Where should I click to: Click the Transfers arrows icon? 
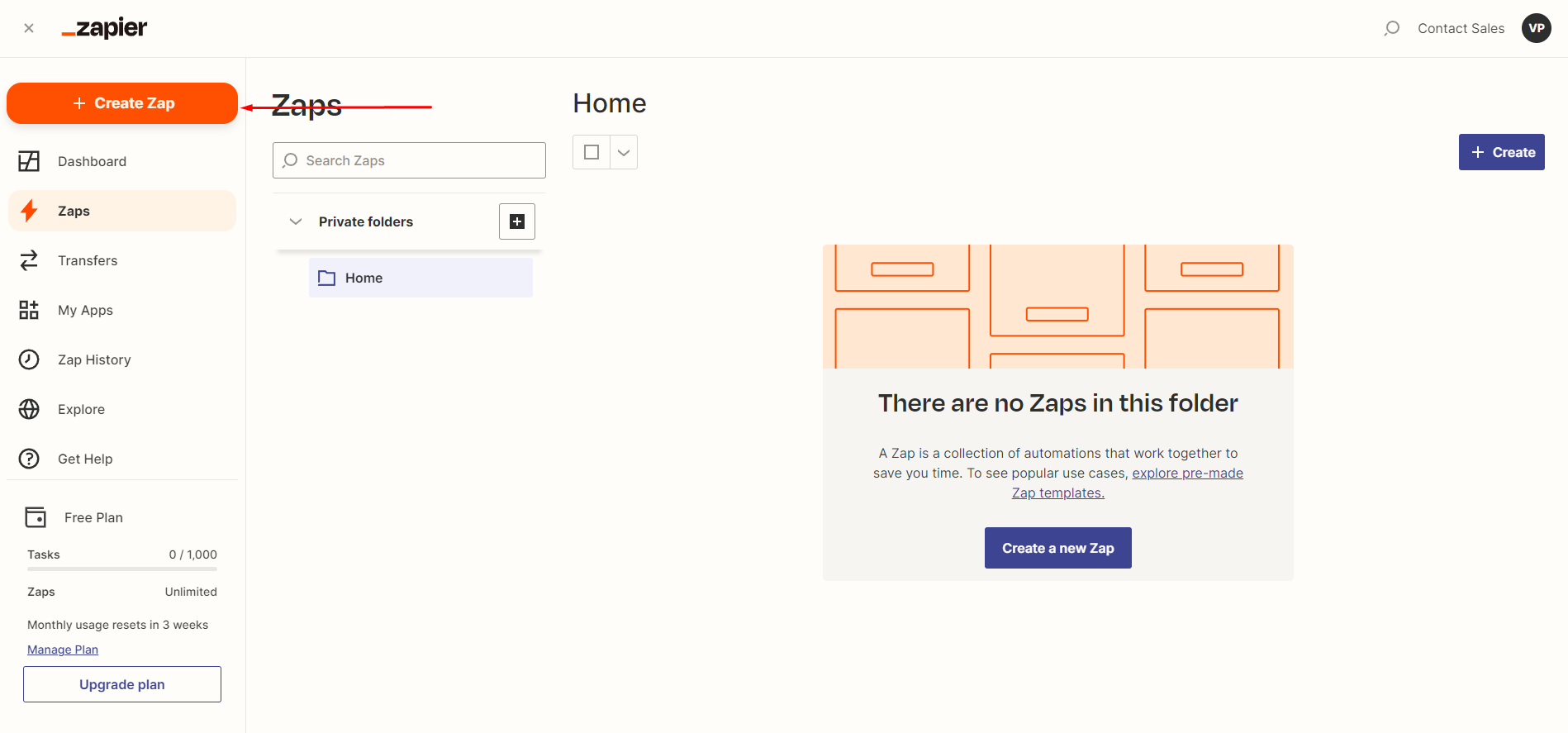coord(29,260)
